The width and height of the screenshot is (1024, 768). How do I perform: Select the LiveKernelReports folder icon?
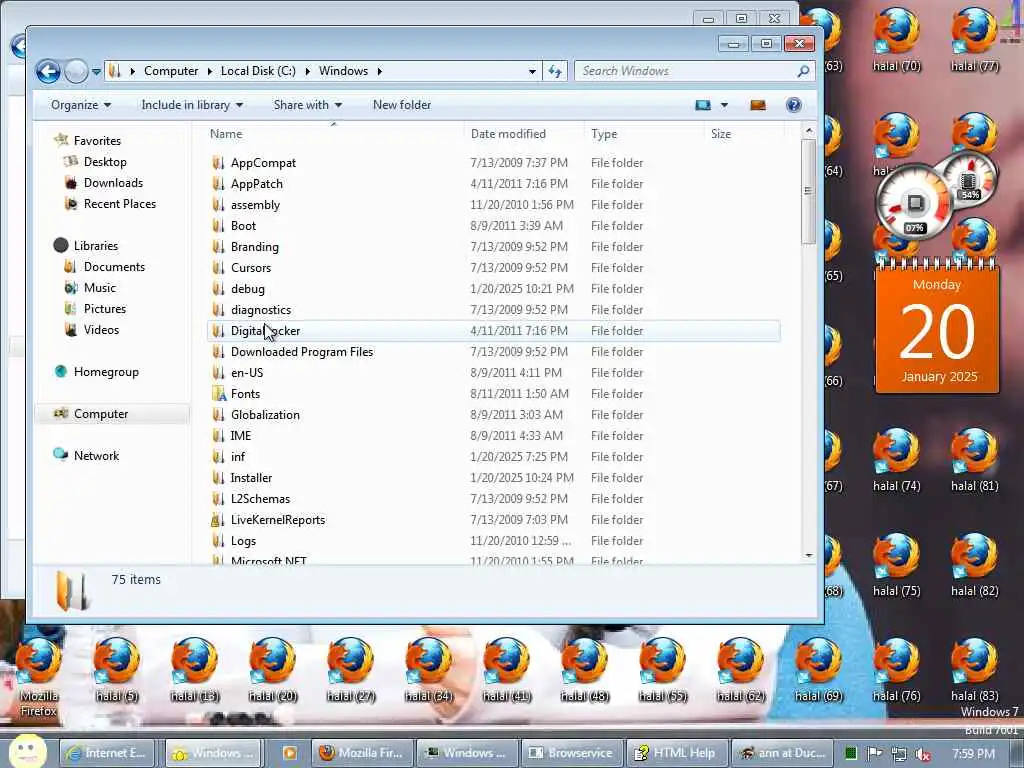(x=218, y=520)
